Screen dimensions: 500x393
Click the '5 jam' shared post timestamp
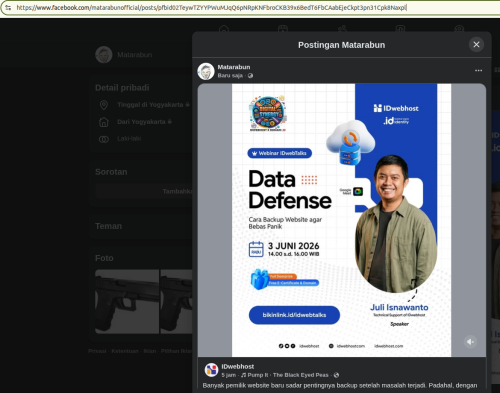pyautogui.click(x=228, y=375)
